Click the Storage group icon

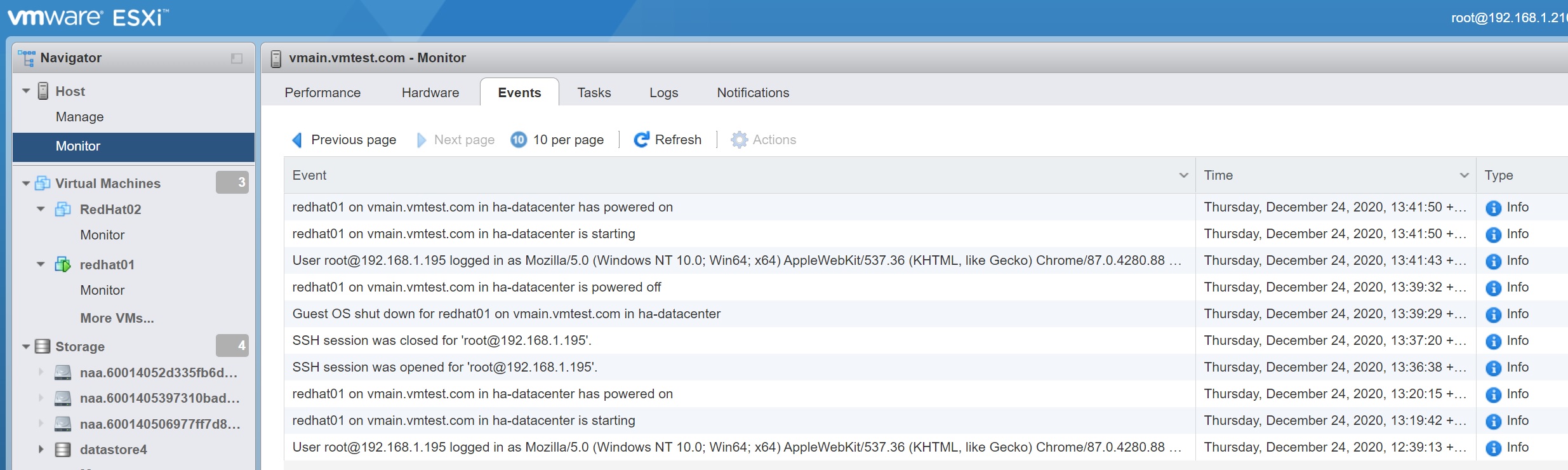pos(43,346)
